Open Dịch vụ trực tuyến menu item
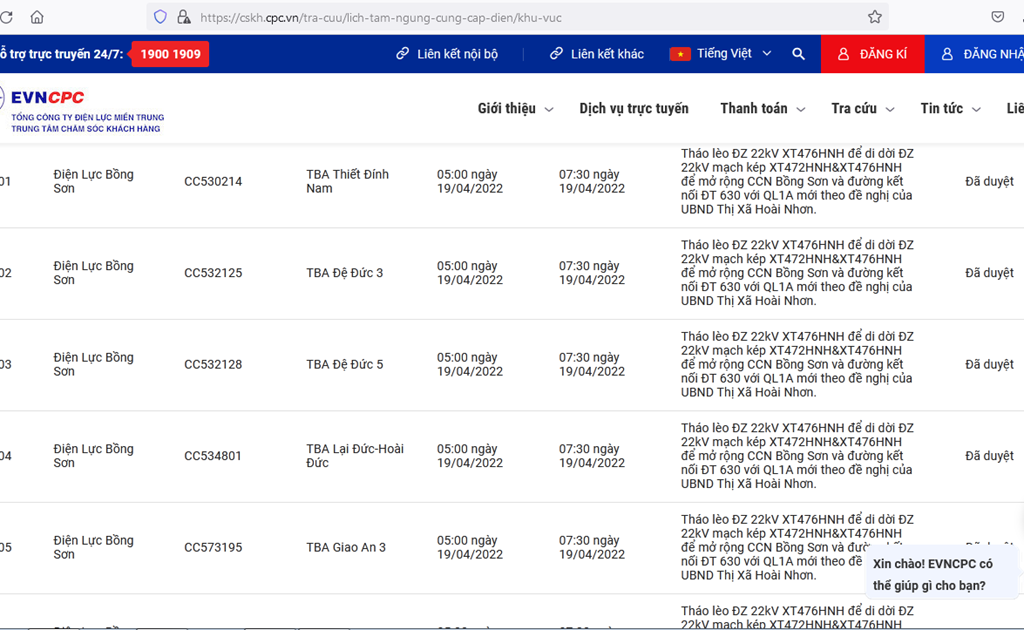This screenshot has width=1024, height=630. (633, 108)
